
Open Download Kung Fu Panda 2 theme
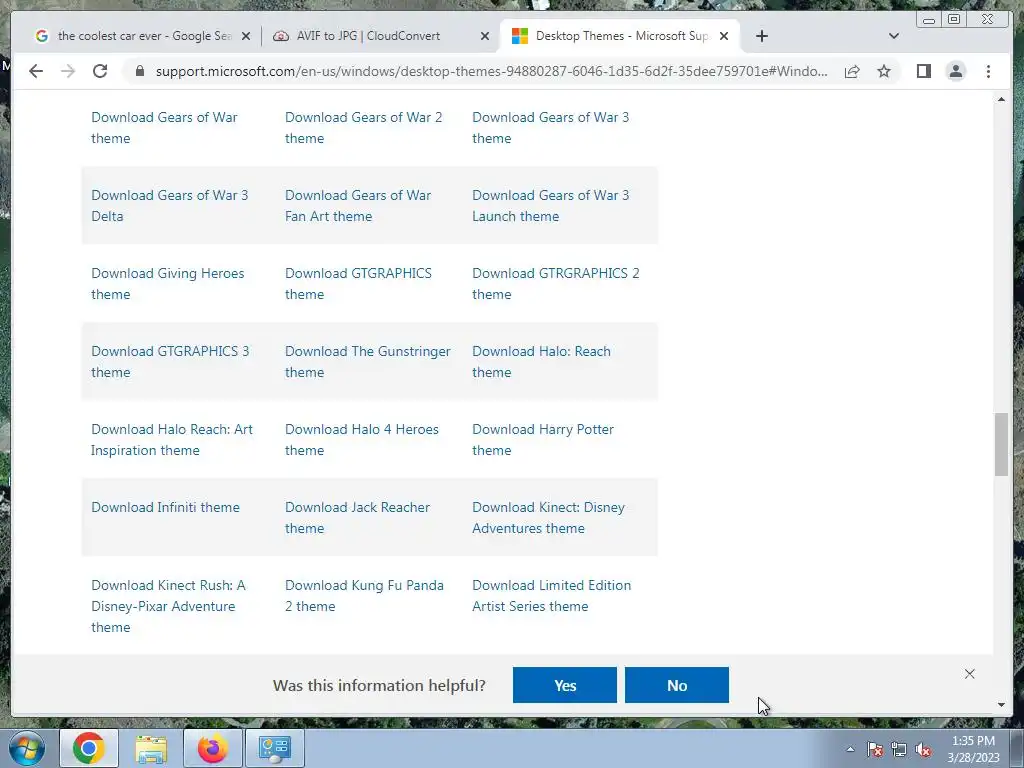click(364, 596)
